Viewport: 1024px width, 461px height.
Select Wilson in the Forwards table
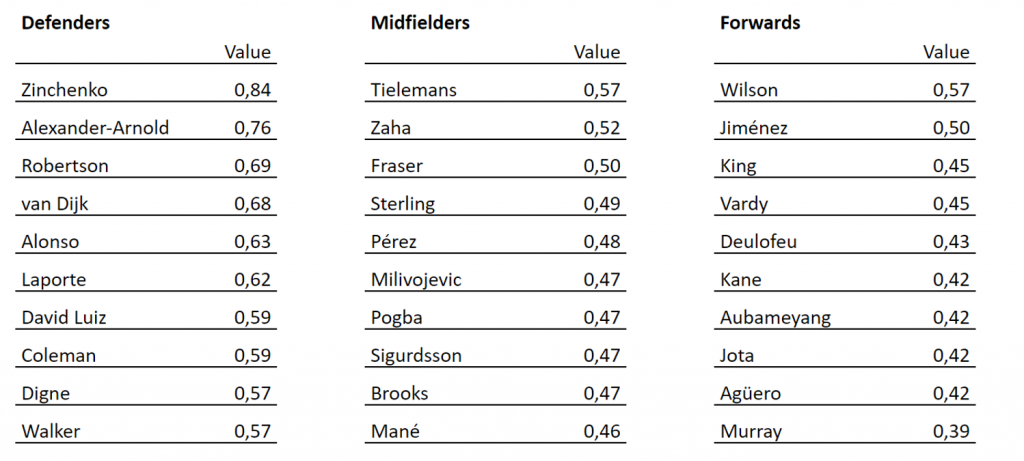coord(749,90)
